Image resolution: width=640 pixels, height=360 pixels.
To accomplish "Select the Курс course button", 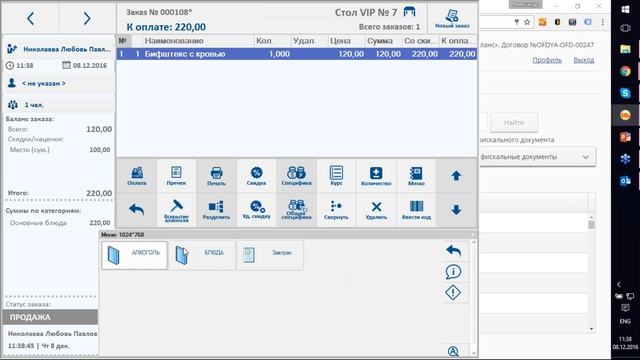I will pos(336,176).
